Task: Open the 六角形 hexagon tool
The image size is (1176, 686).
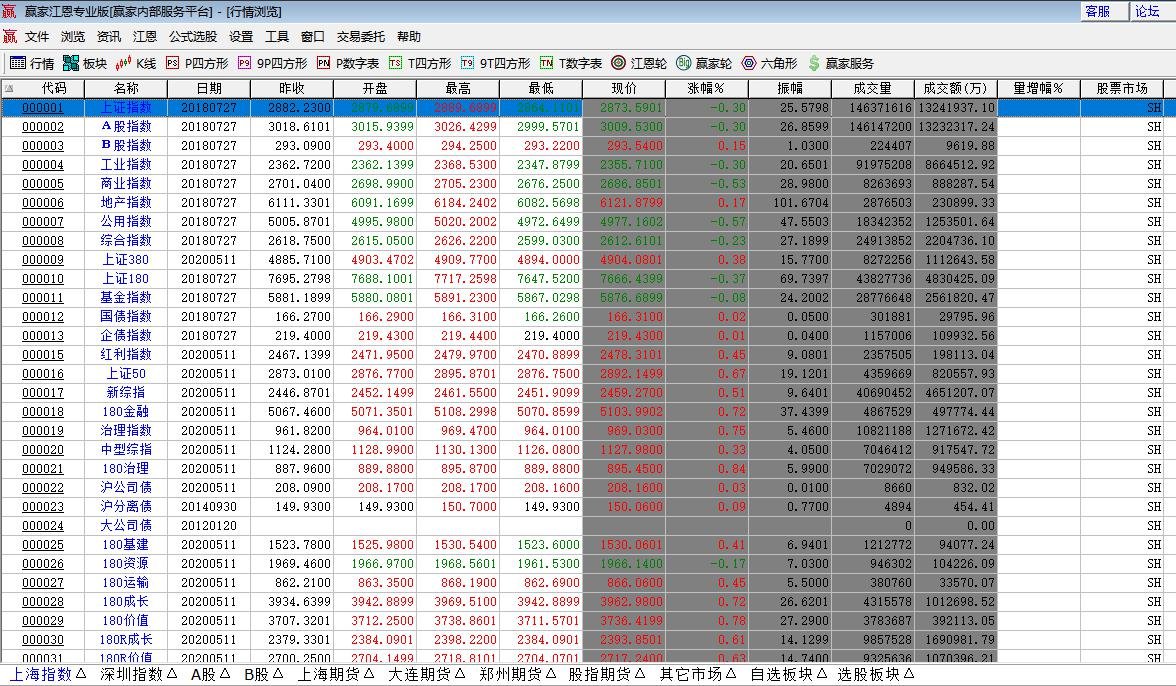Action: [769, 64]
